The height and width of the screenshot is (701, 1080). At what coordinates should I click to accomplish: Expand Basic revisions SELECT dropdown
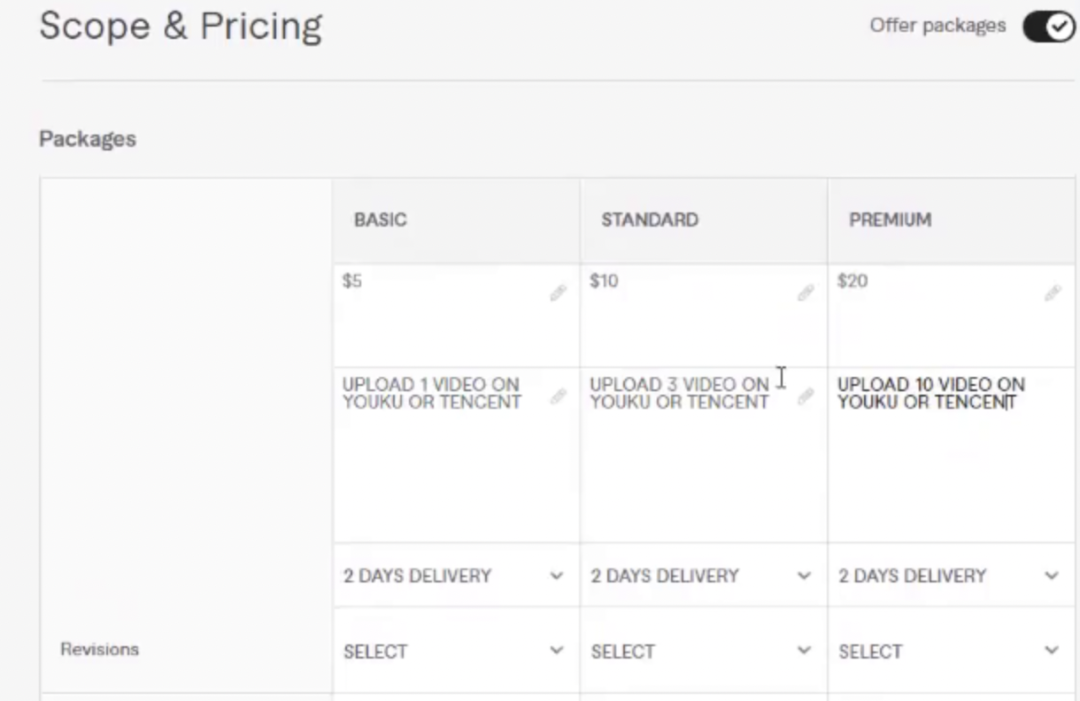(455, 651)
